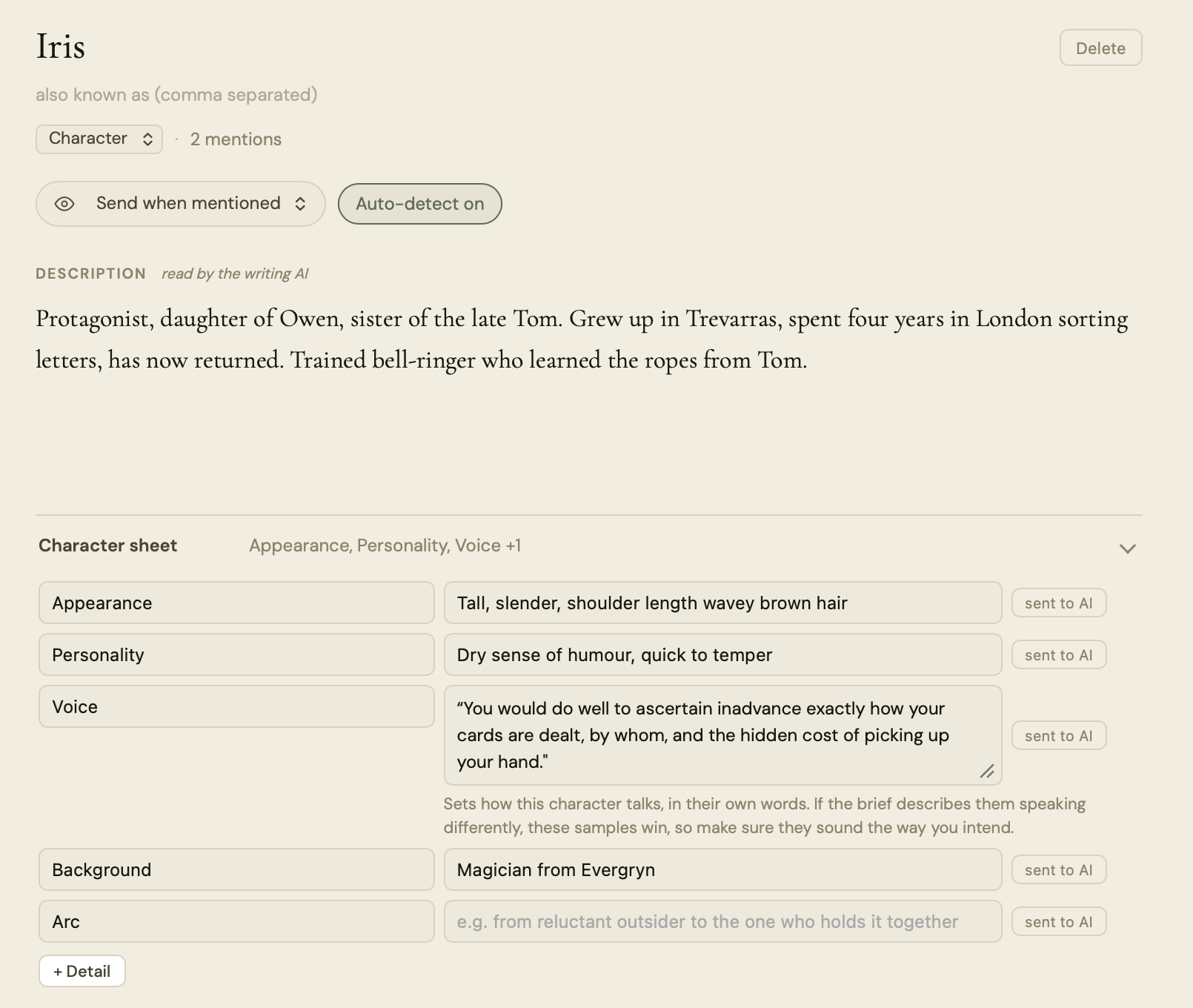Click the empty Arc value field
This screenshot has height=1008, width=1193.
[x=722, y=921]
